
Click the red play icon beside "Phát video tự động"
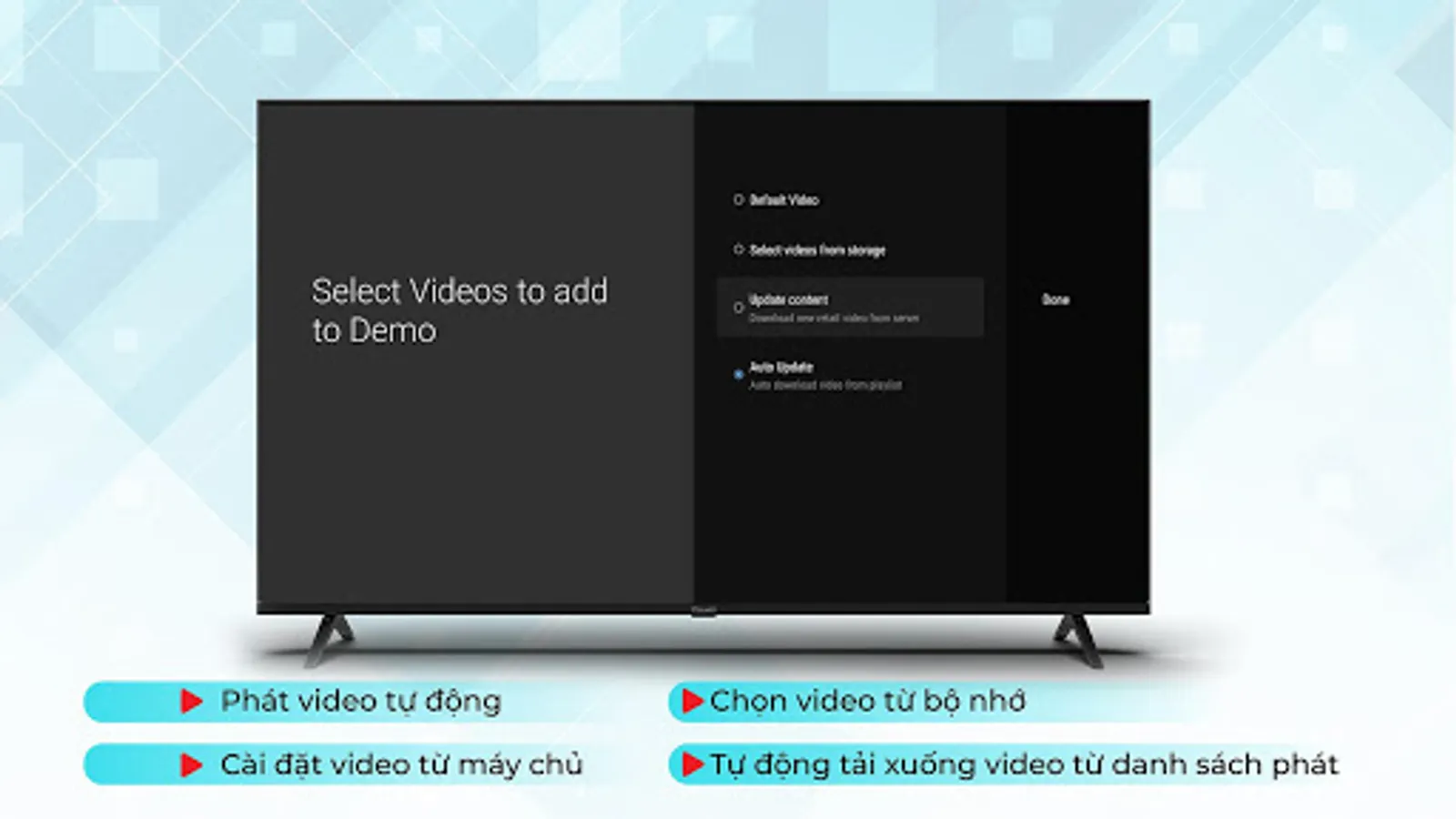point(191,701)
